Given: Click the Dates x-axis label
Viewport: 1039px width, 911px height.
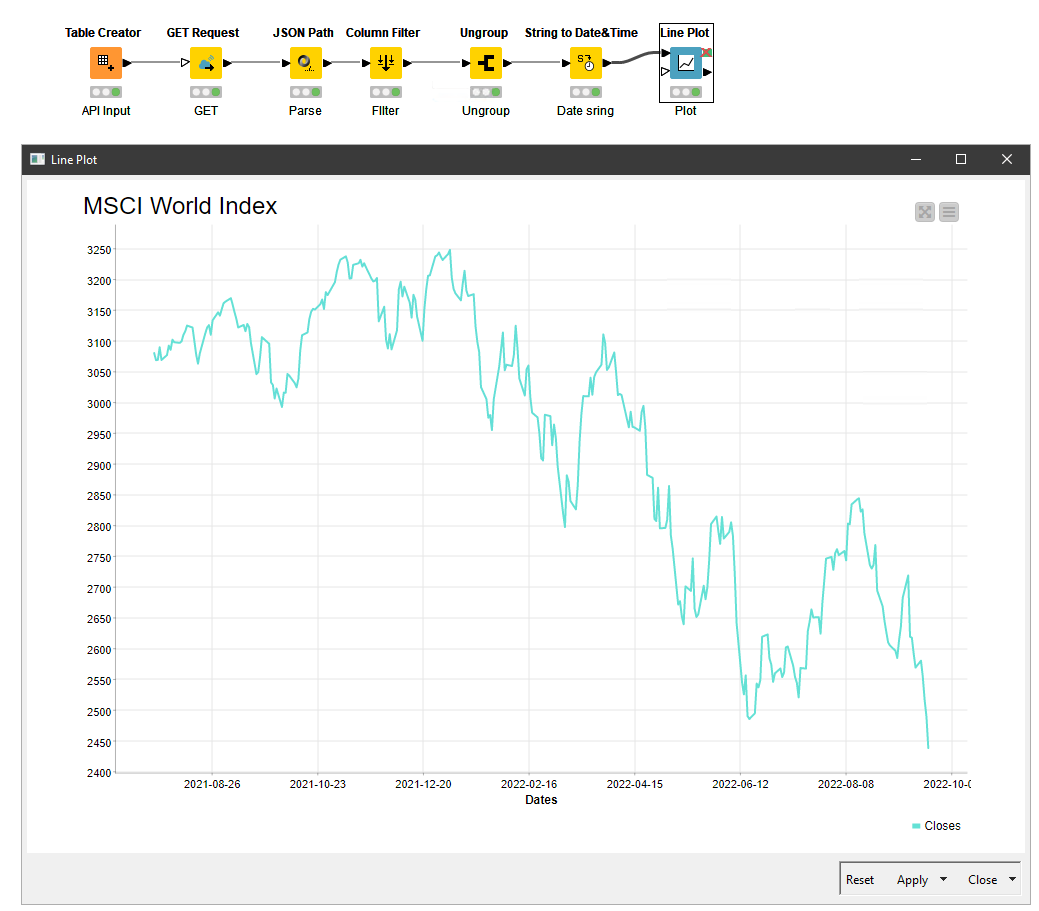Looking at the screenshot, I should click(541, 800).
